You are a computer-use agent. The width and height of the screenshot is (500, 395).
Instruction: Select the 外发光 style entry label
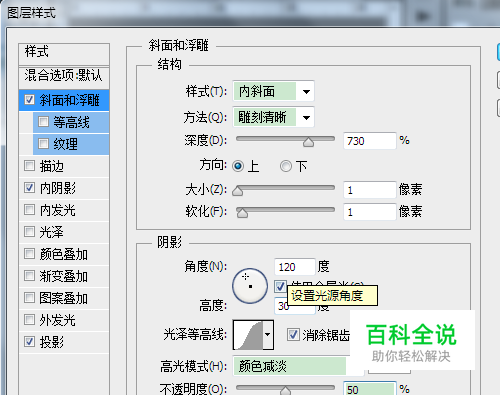(x=58, y=320)
